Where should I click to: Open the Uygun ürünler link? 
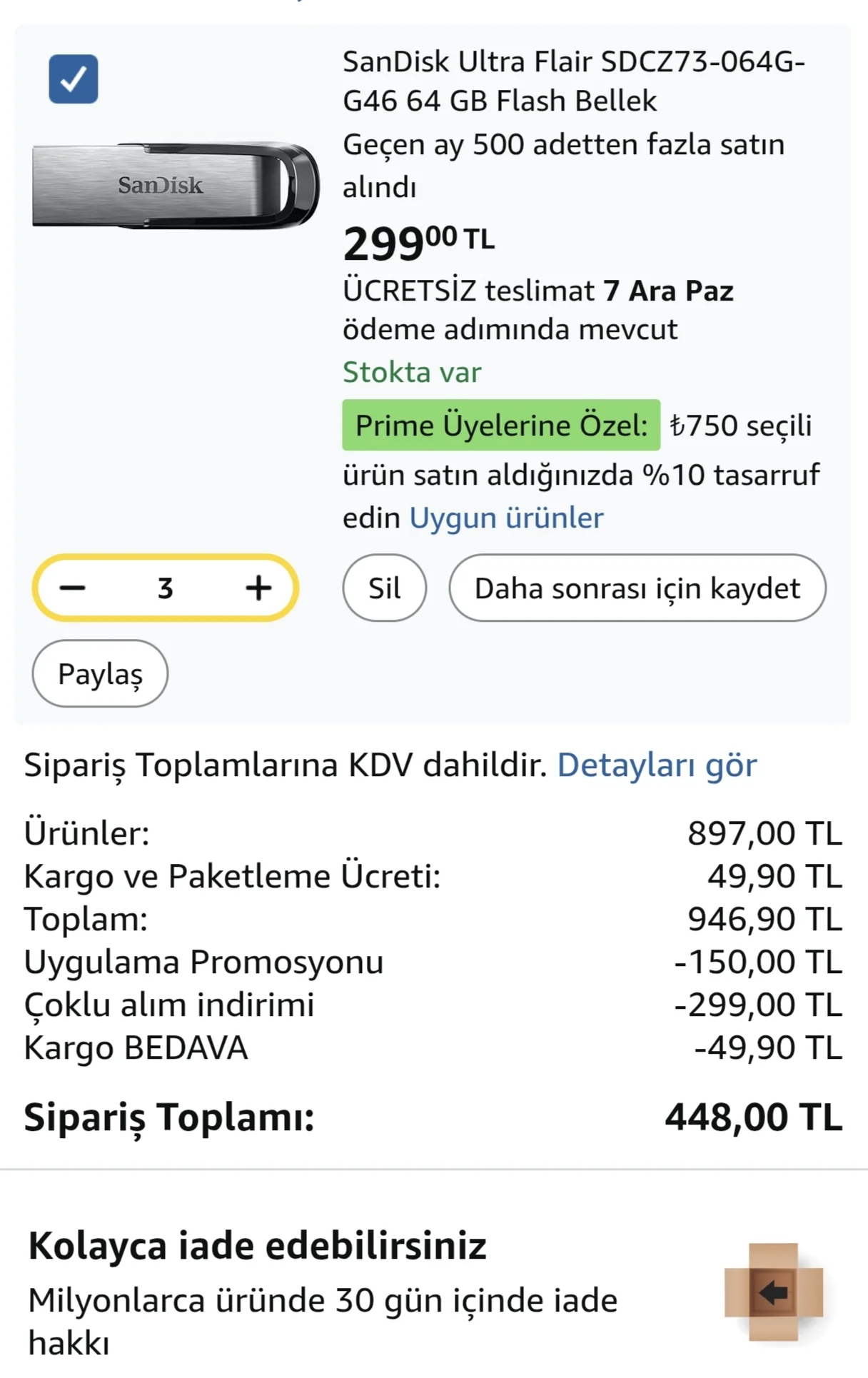[x=506, y=518]
